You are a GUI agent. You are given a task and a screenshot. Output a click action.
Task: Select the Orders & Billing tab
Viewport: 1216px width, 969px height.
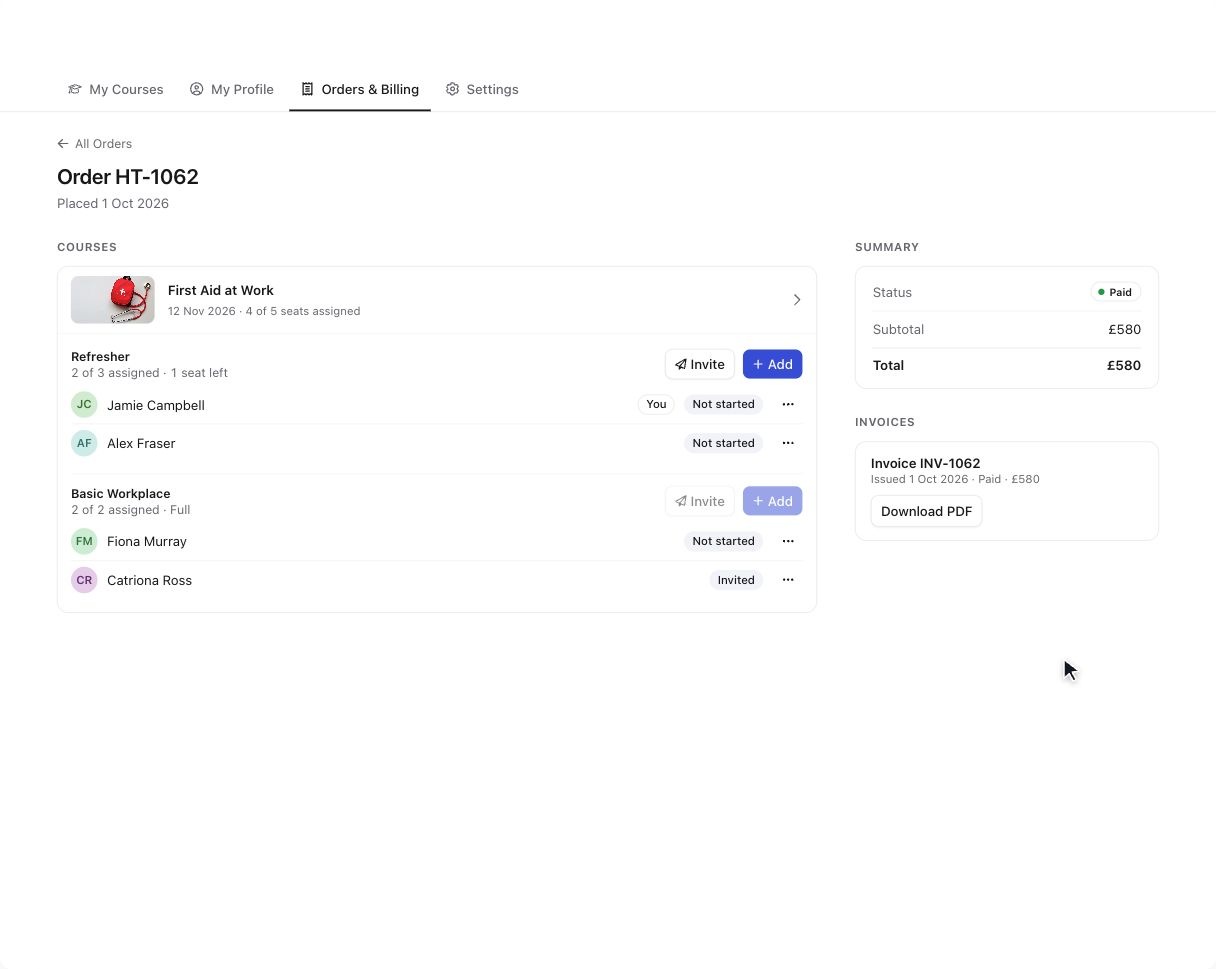click(360, 89)
